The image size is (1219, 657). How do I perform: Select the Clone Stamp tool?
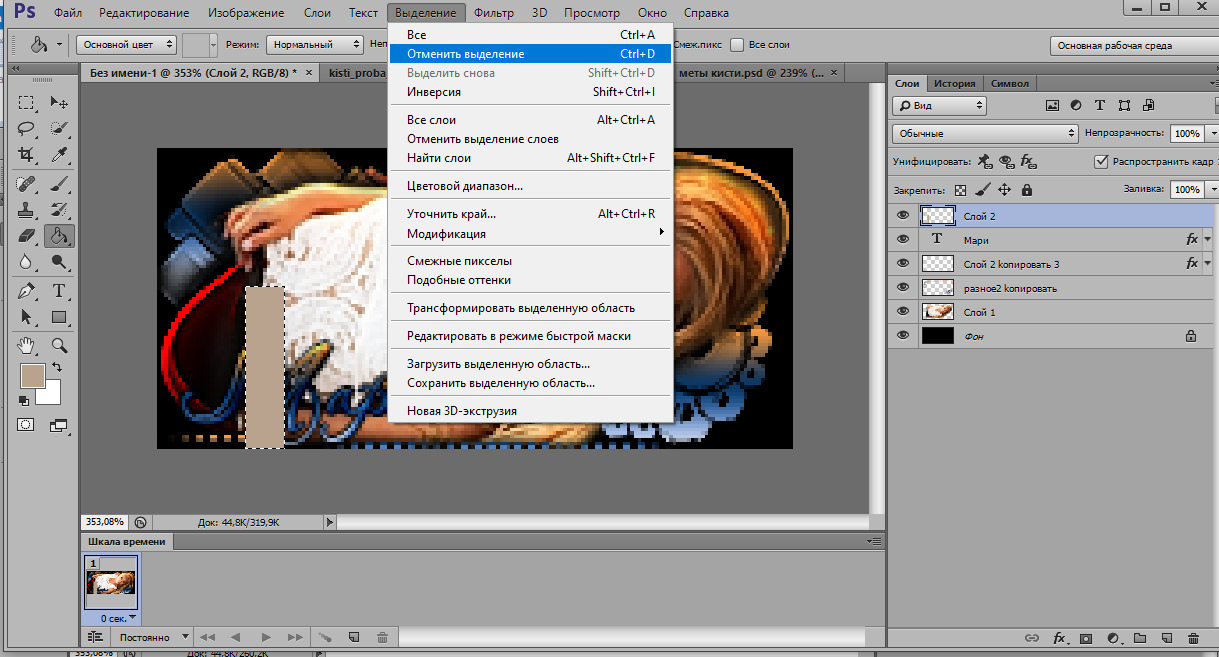[27, 210]
